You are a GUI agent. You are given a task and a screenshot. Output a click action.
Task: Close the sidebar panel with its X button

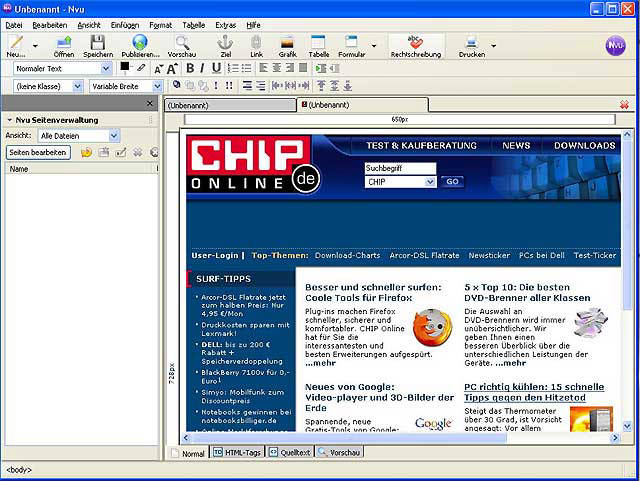click(x=150, y=104)
